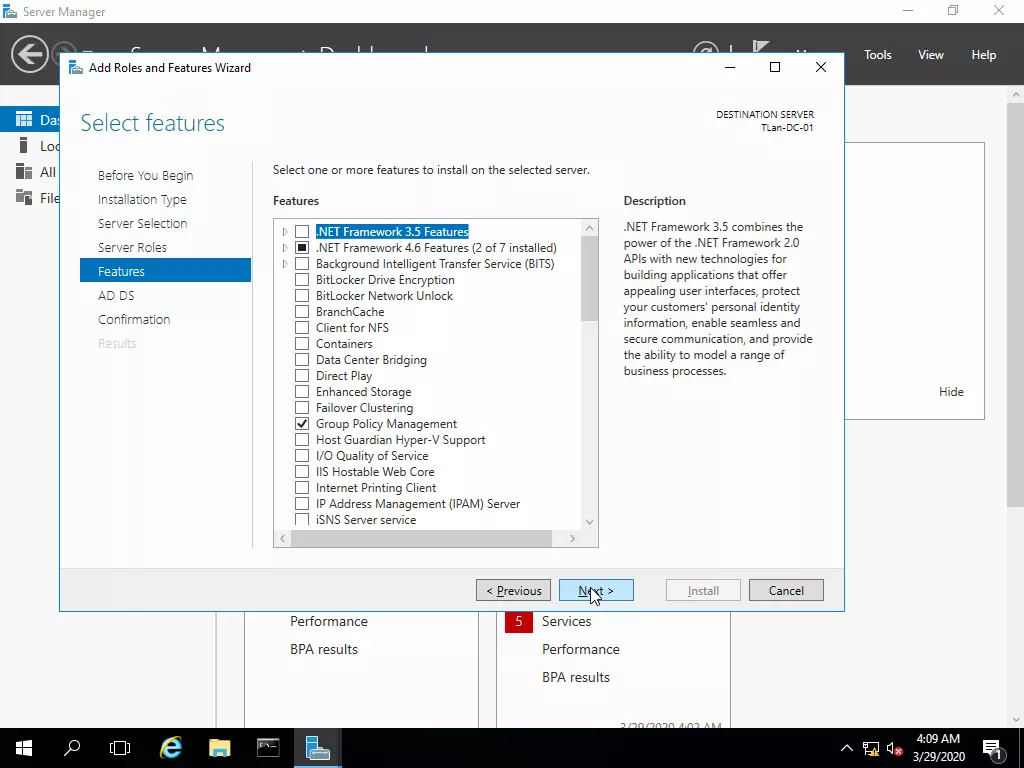Viewport: 1024px width, 768px height.
Task: Launch Internet Explorer from the taskbar
Action: click(171, 748)
